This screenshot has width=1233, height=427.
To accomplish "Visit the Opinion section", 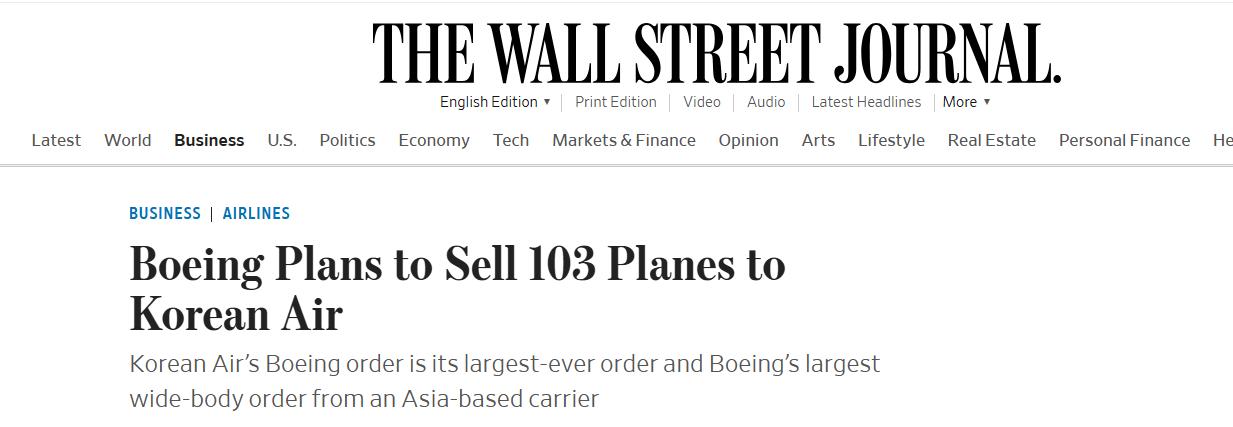I will 748,140.
